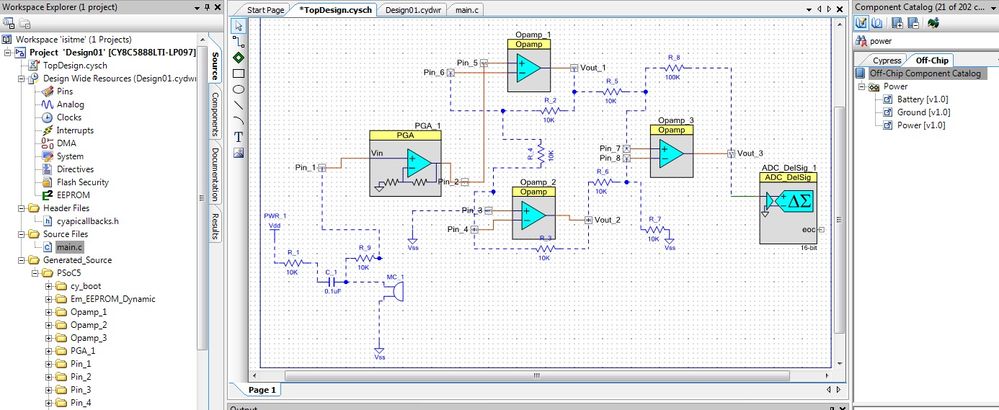
Task: Open Interrupts resources item
Action: 75,131
